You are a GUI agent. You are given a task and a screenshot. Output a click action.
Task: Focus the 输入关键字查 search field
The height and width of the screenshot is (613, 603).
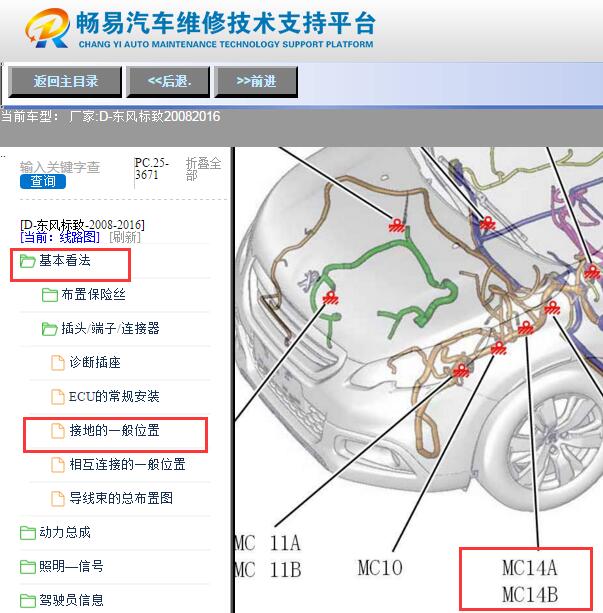pos(60,167)
